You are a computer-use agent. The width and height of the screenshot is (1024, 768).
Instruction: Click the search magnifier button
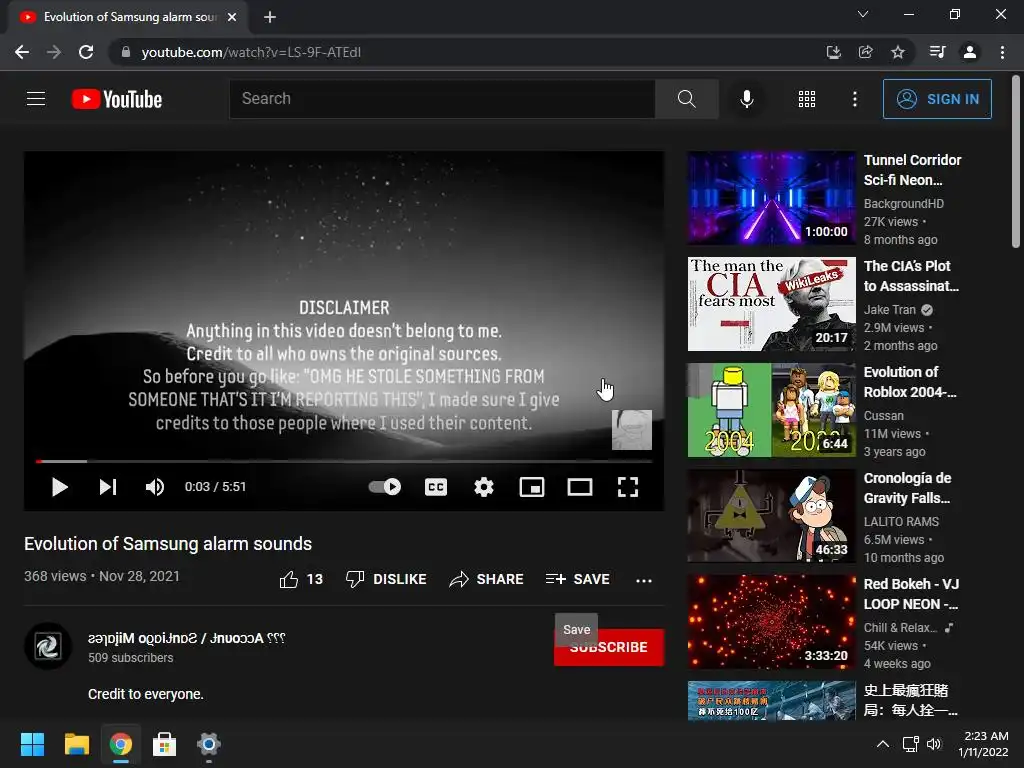686,99
